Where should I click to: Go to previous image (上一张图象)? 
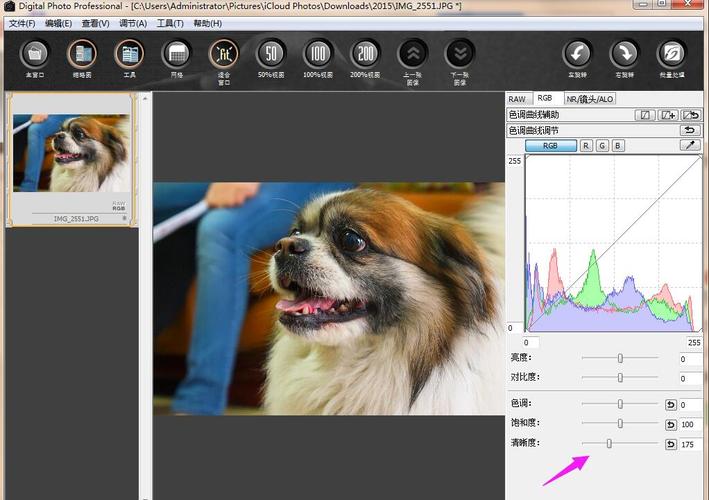pyautogui.click(x=412, y=54)
